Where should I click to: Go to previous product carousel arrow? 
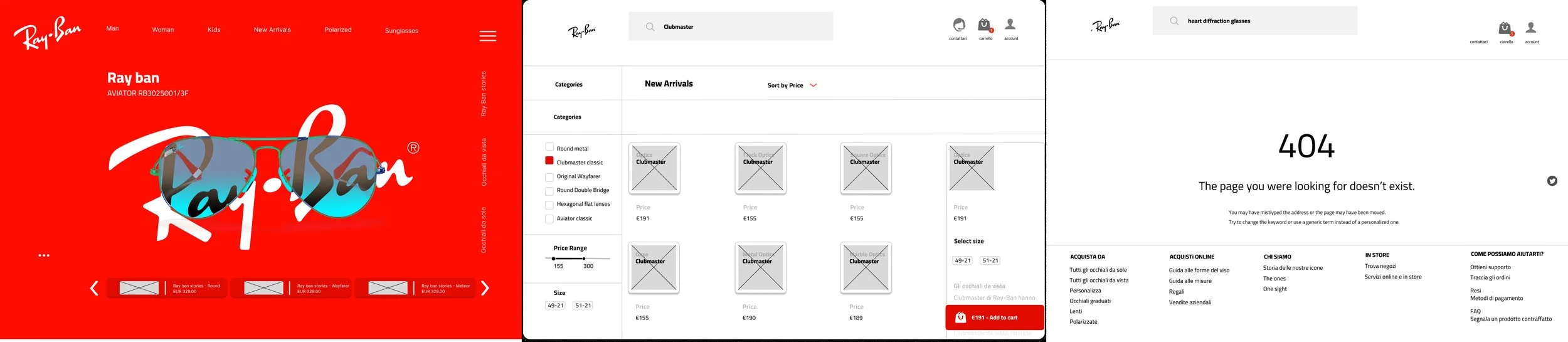pyautogui.click(x=94, y=288)
